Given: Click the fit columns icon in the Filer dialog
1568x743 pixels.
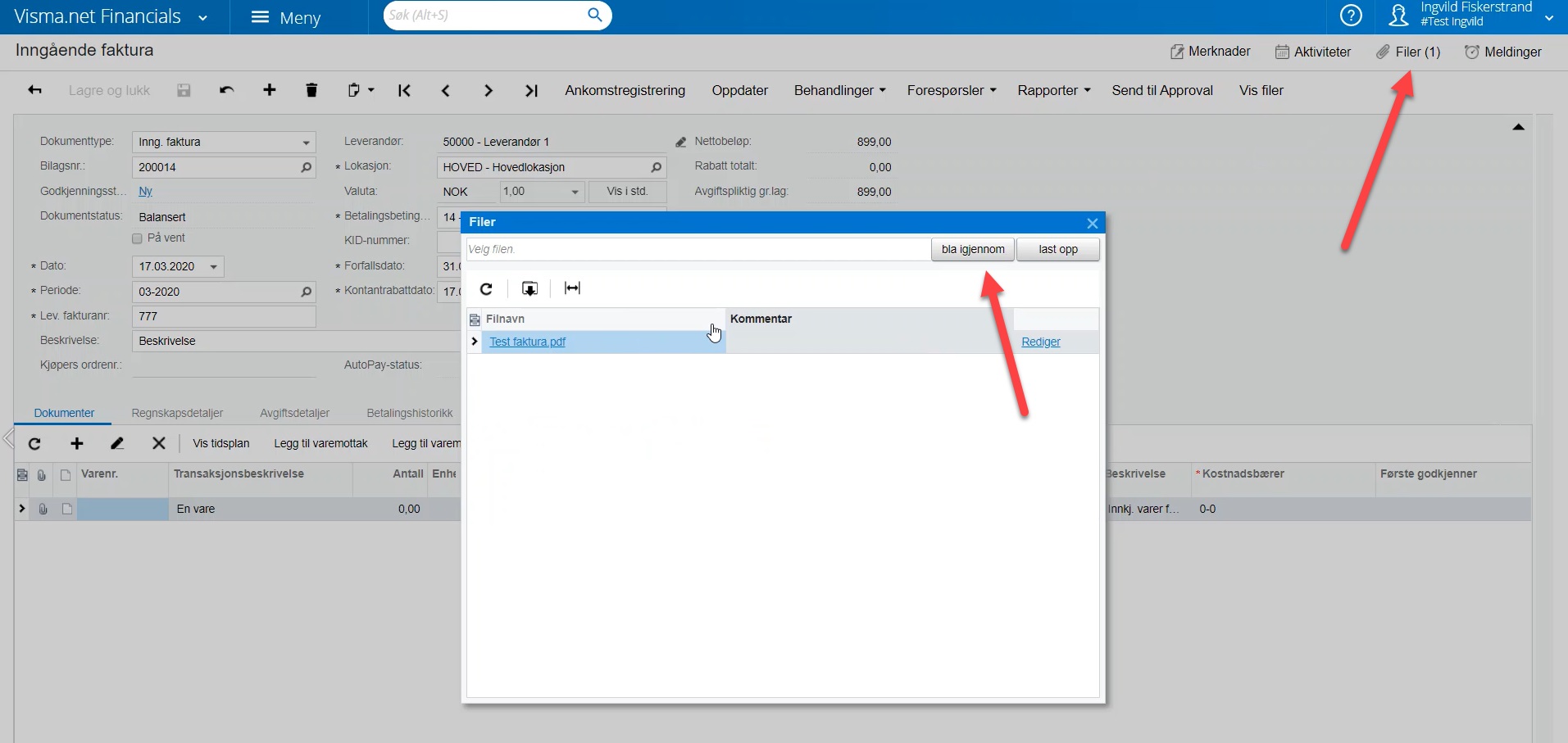Looking at the screenshot, I should pyautogui.click(x=572, y=288).
